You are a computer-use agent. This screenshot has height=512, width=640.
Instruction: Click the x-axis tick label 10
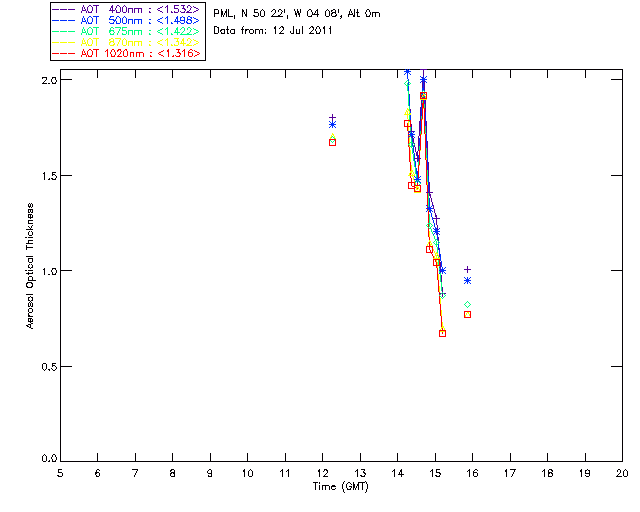coord(247,473)
